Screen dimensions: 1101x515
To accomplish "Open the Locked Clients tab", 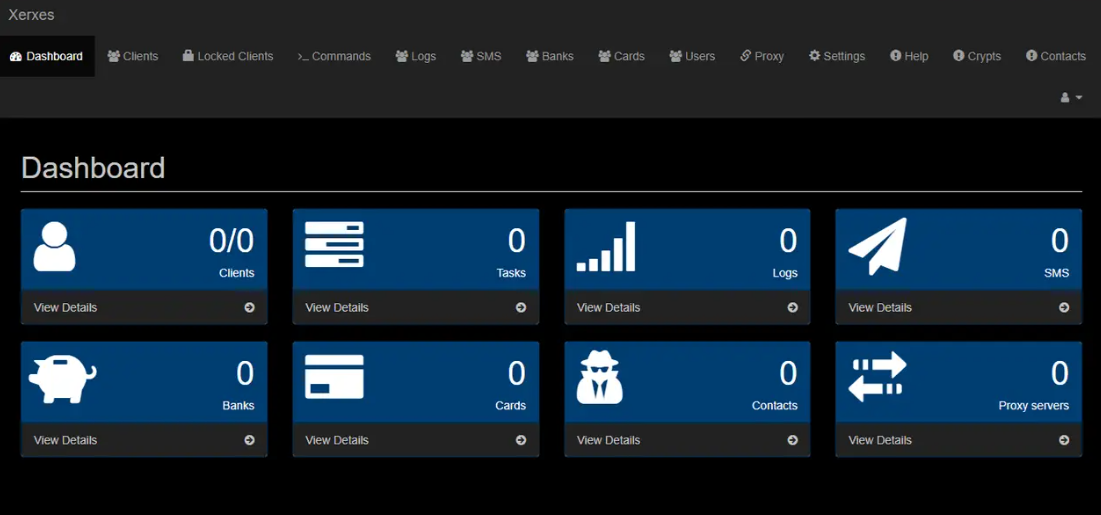I will (x=228, y=56).
